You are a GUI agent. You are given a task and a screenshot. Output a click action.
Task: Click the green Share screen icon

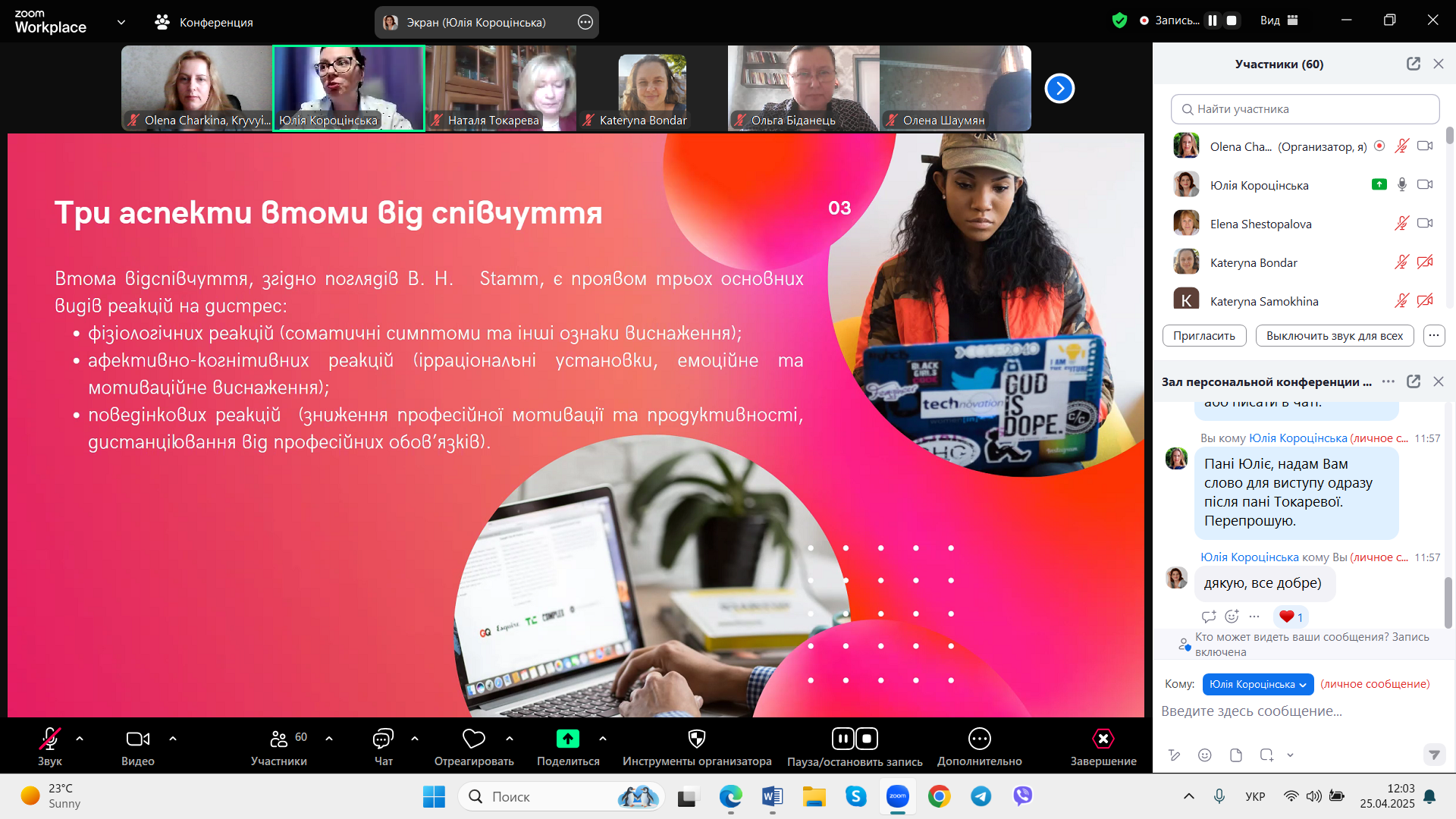point(567,739)
